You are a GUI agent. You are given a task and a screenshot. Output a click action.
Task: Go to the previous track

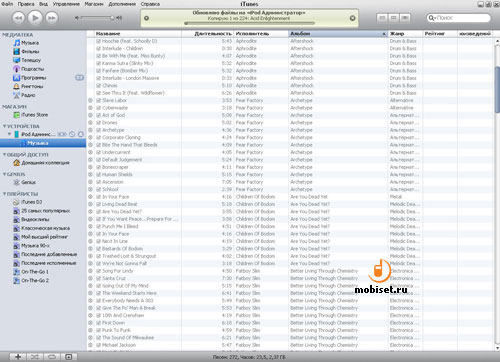(x=18, y=18)
